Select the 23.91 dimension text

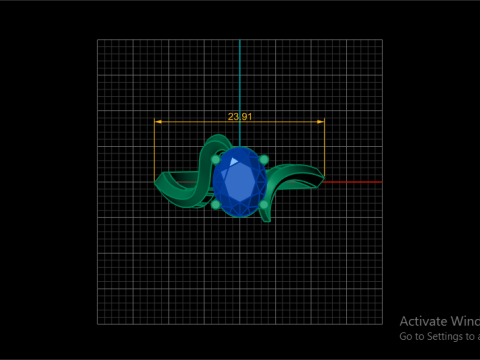(240, 116)
